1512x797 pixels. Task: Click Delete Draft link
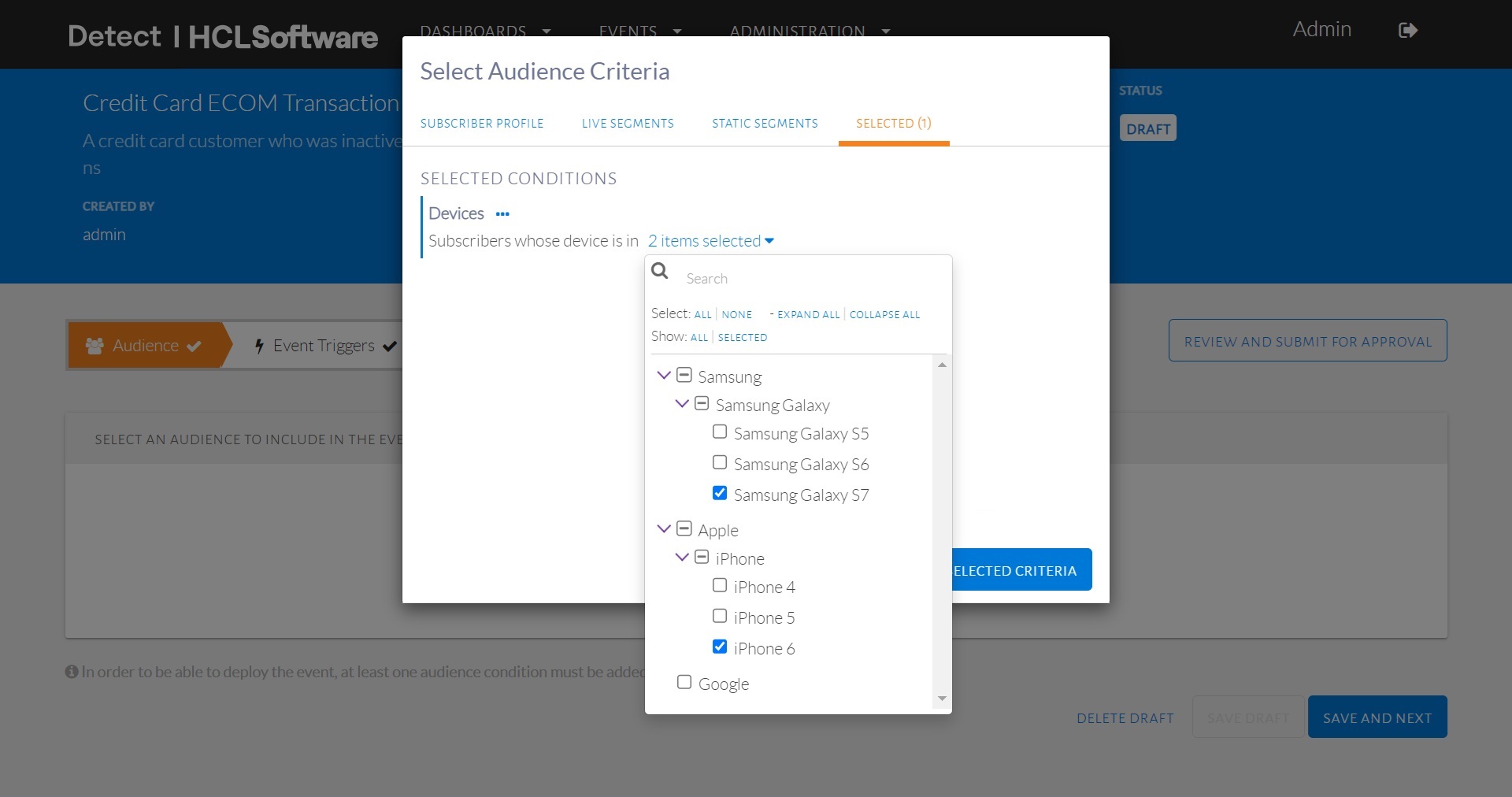1125,718
